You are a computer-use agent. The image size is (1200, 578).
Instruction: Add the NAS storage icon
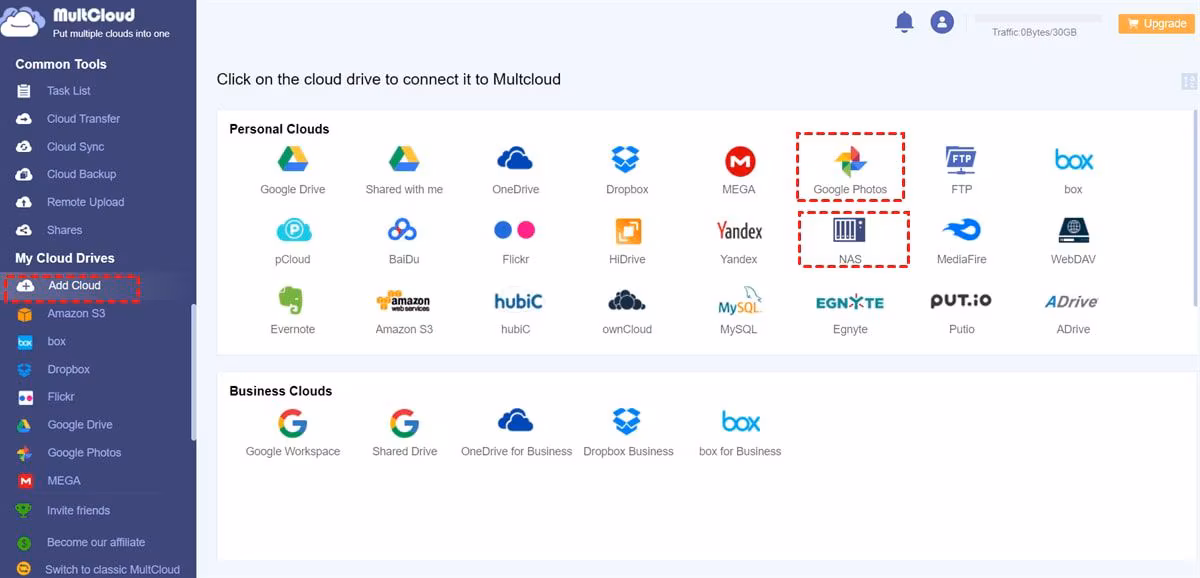850,230
